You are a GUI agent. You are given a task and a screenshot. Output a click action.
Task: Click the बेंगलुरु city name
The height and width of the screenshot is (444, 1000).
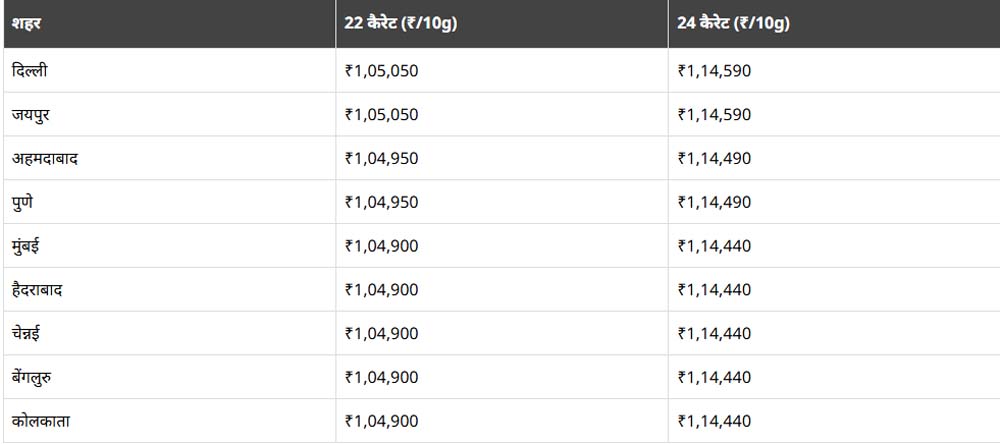(x=35, y=377)
